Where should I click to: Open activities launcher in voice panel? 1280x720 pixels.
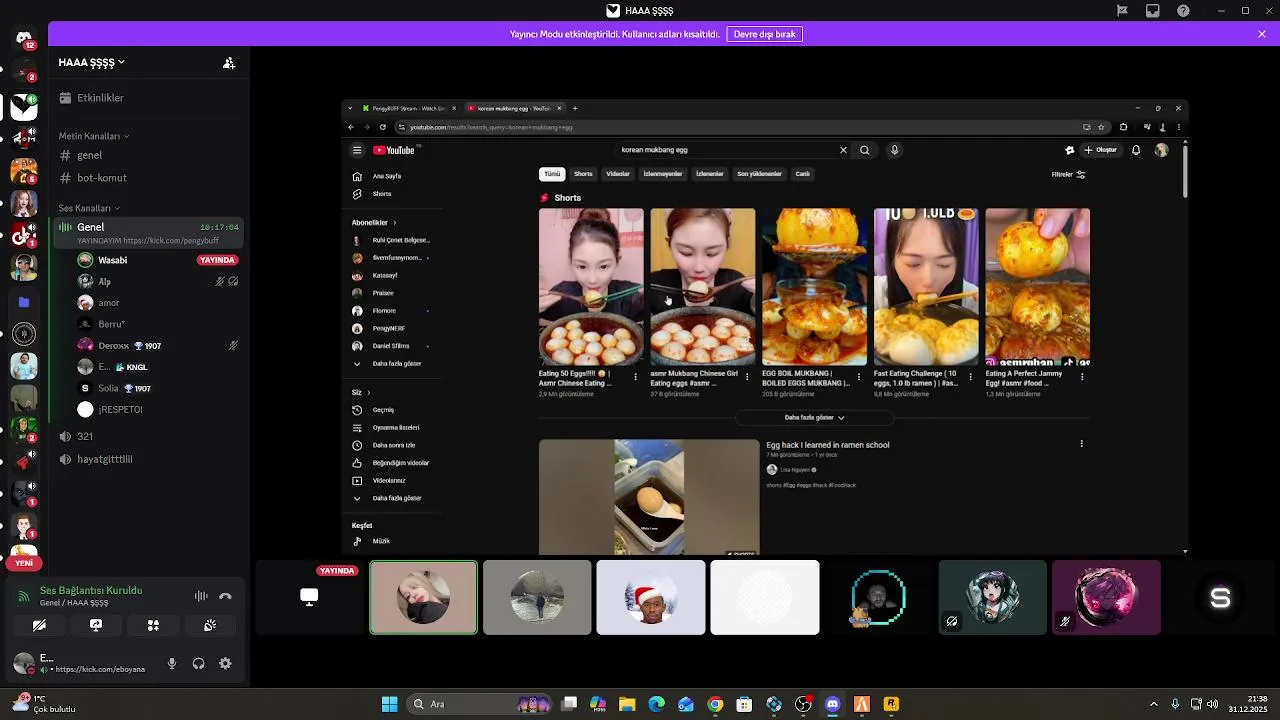pos(153,625)
